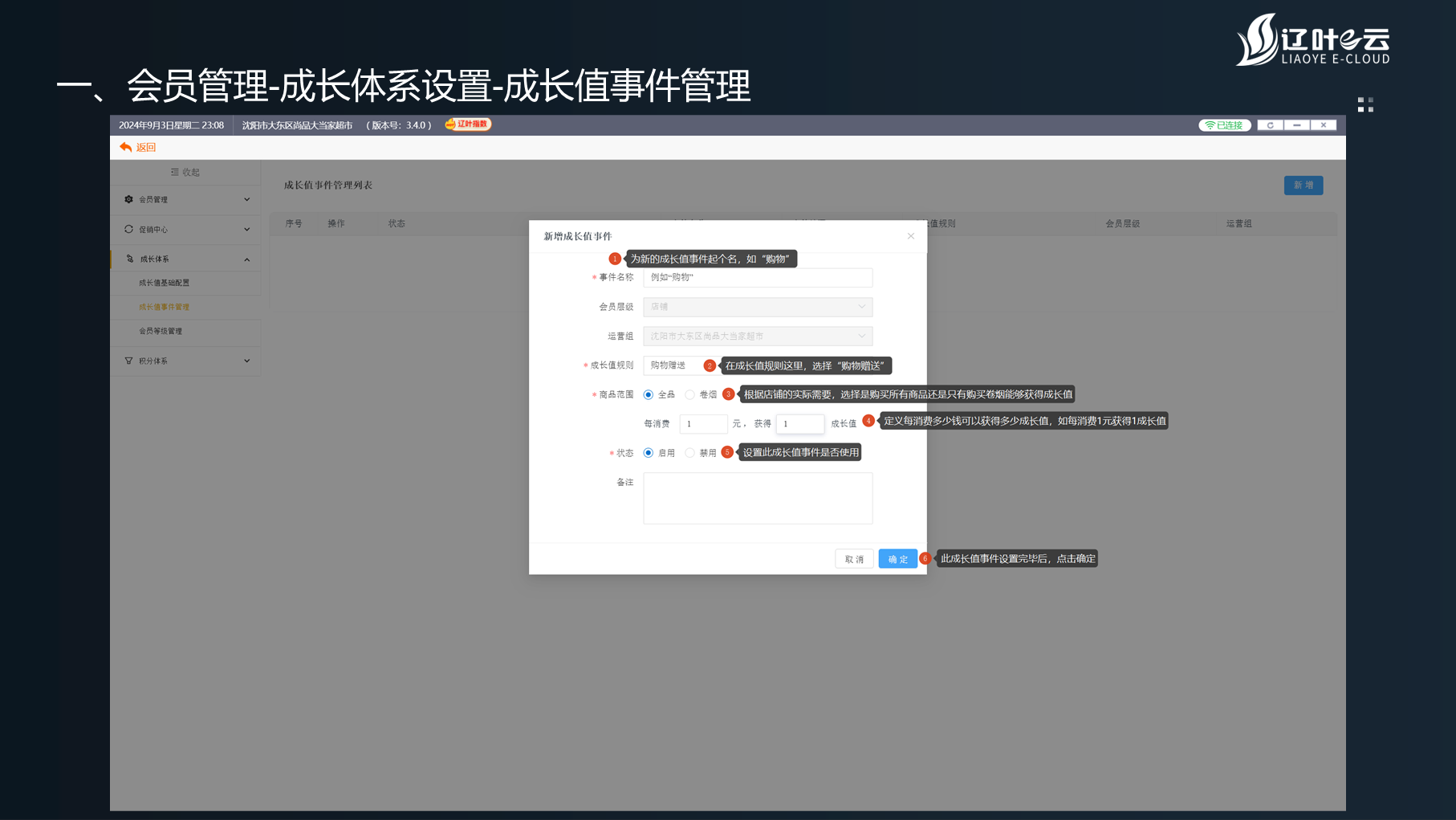Click the 运营组 column header
1456x820 pixels.
pos(1238,223)
